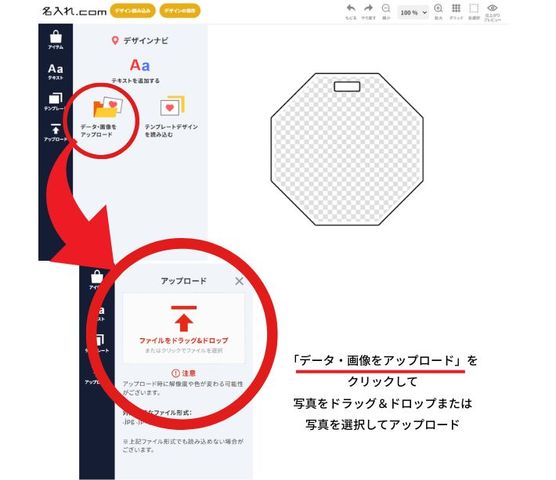Image resolution: width=556 pixels, height=480 pixels.
Task: Zoom in with the plus magnifier
Action: [438, 9]
